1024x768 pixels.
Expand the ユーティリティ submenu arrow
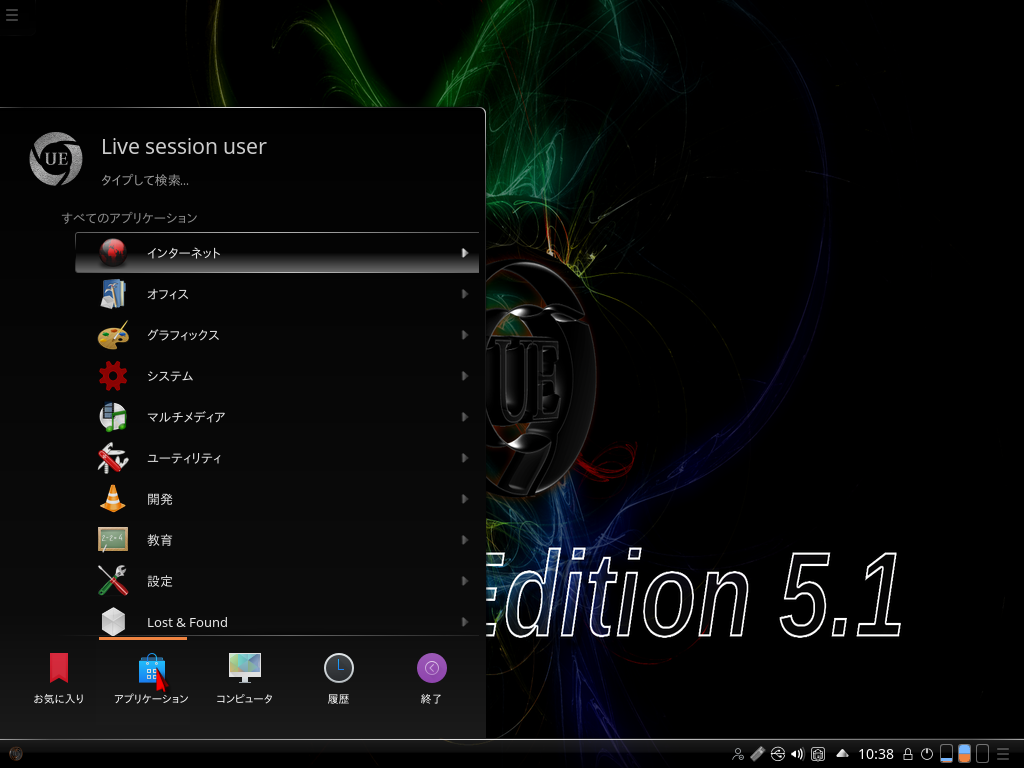click(x=465, y=458)
